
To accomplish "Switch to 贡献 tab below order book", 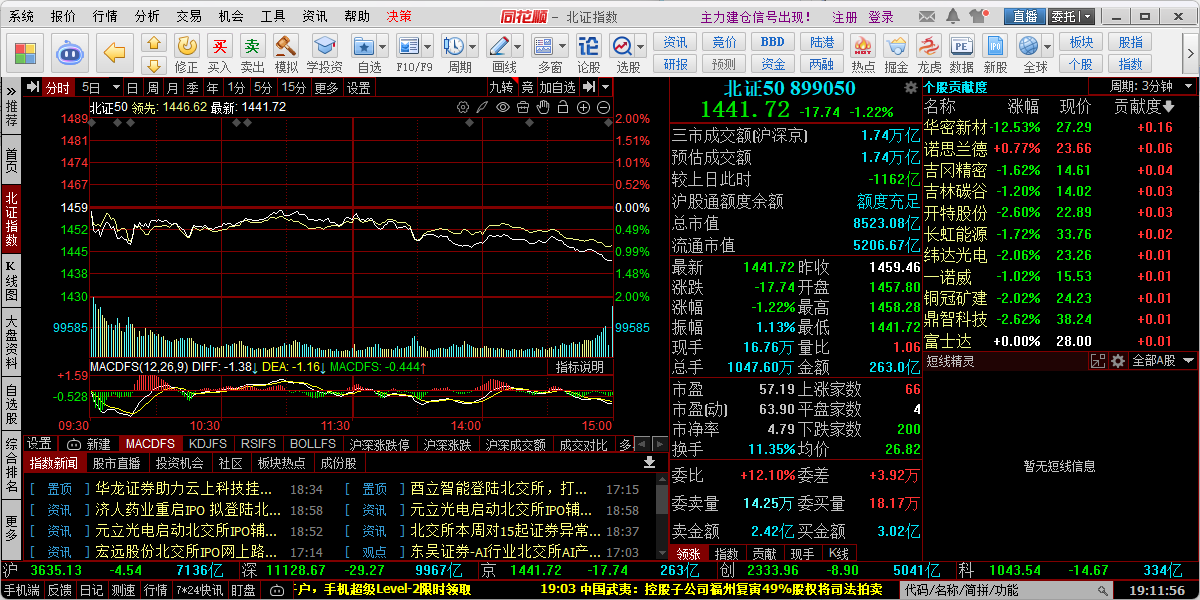I will click(764, 553).
